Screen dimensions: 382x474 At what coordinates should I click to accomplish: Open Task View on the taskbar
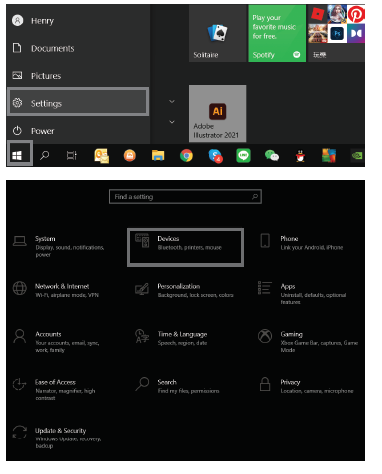[72, 155]
